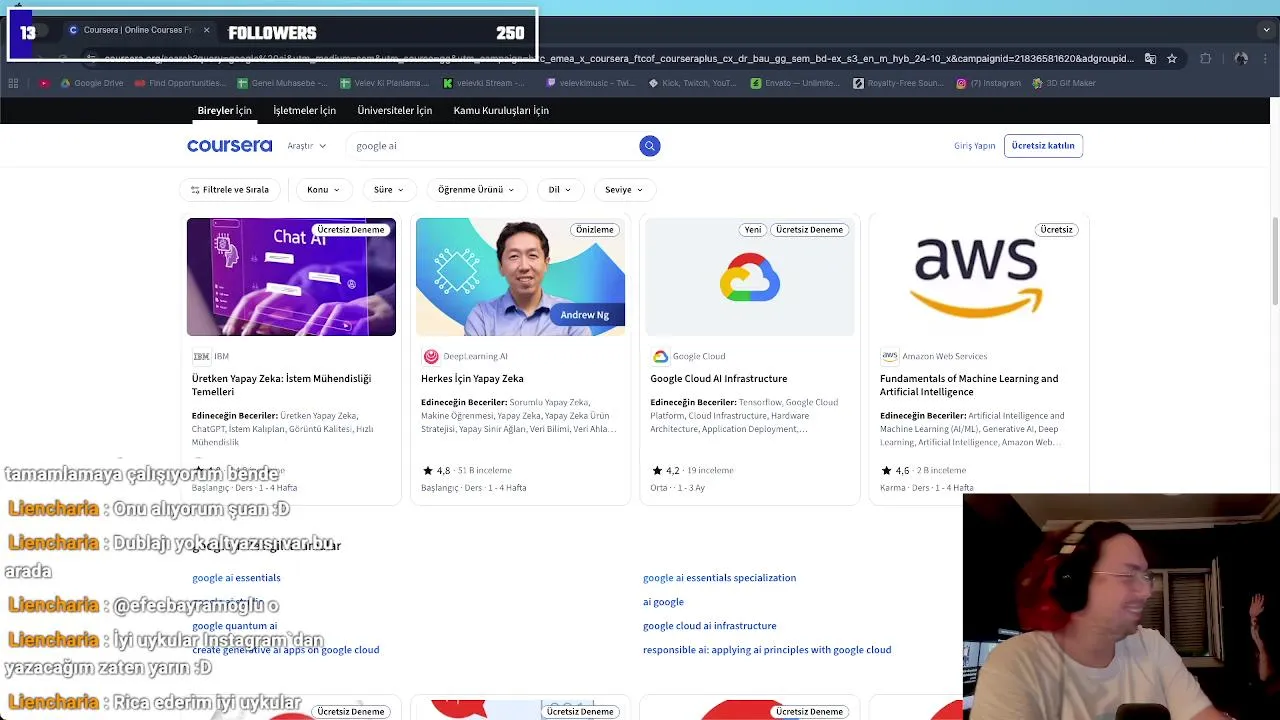
Task: Close the Coursera browser tab
Action: tap(206, 30)
